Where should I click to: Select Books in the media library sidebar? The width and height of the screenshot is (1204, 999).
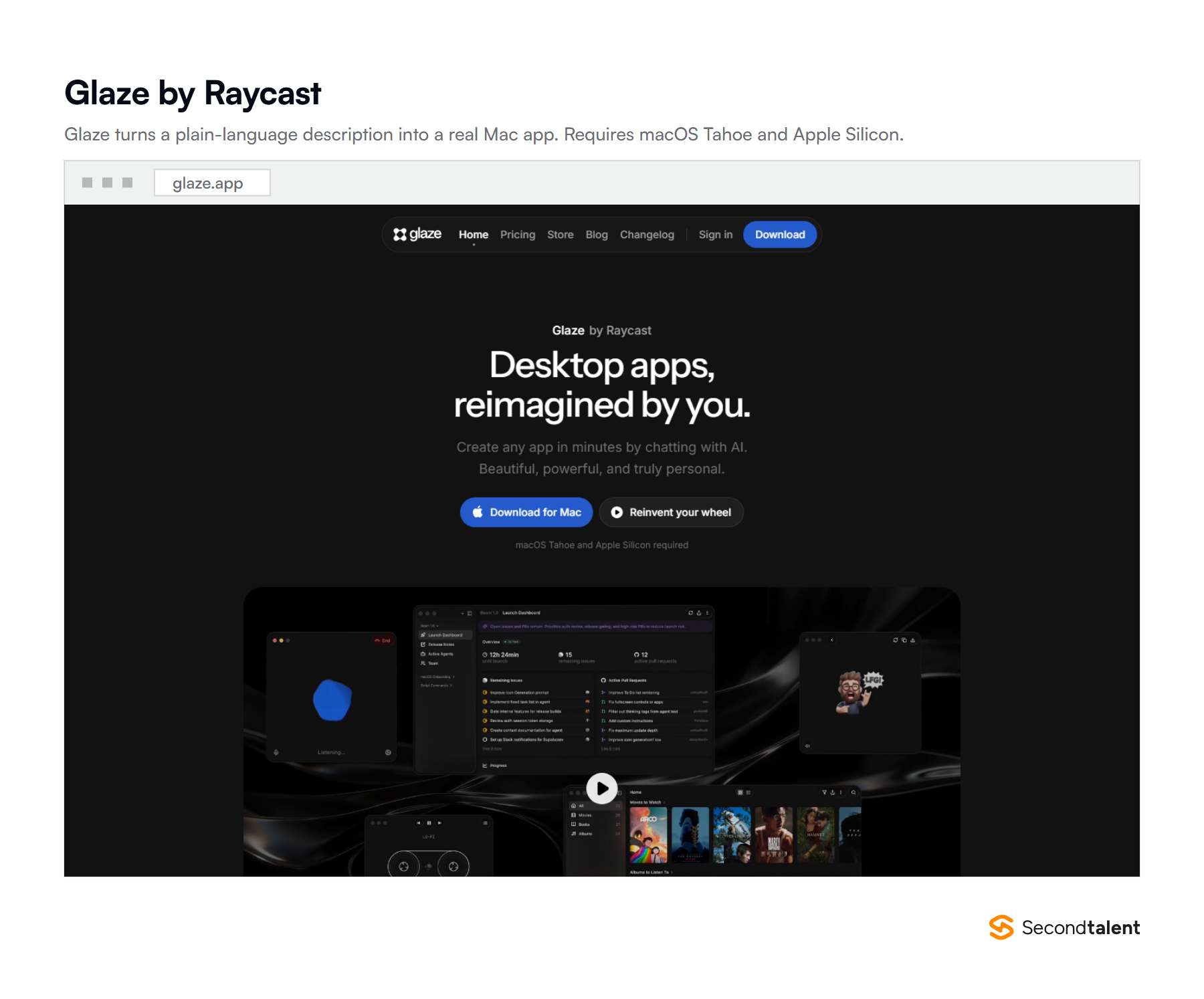(x=595, y=824)
